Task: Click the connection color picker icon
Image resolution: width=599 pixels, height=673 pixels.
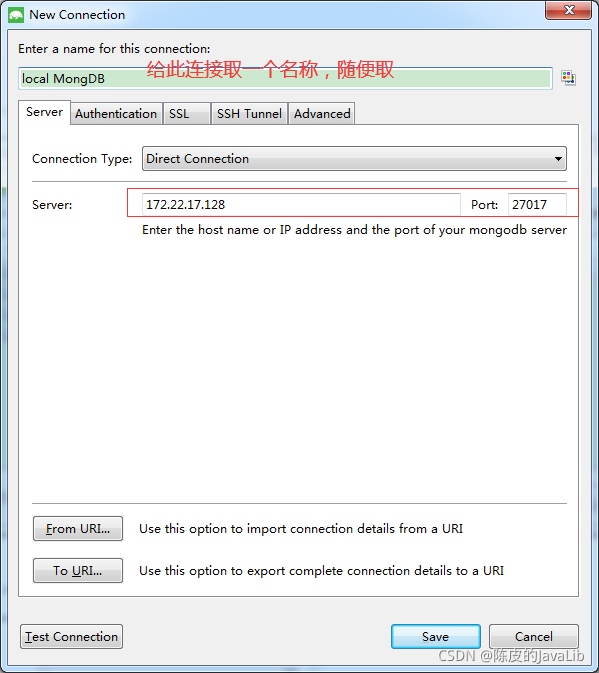Action: [569, 78]
